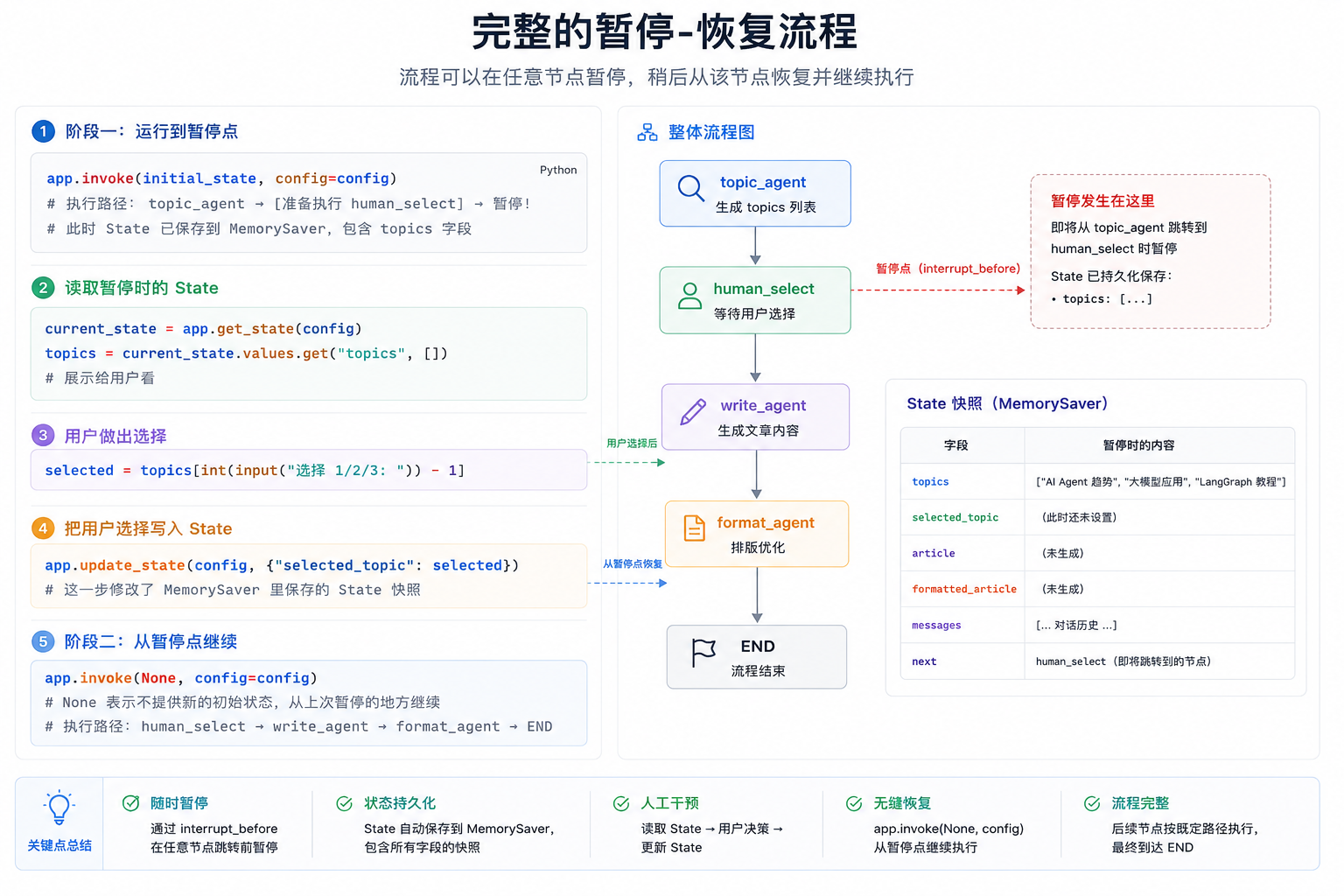Click the check icon beside 随时暂停
This screenshot has width=1344, height=896.
pos(131,803)
